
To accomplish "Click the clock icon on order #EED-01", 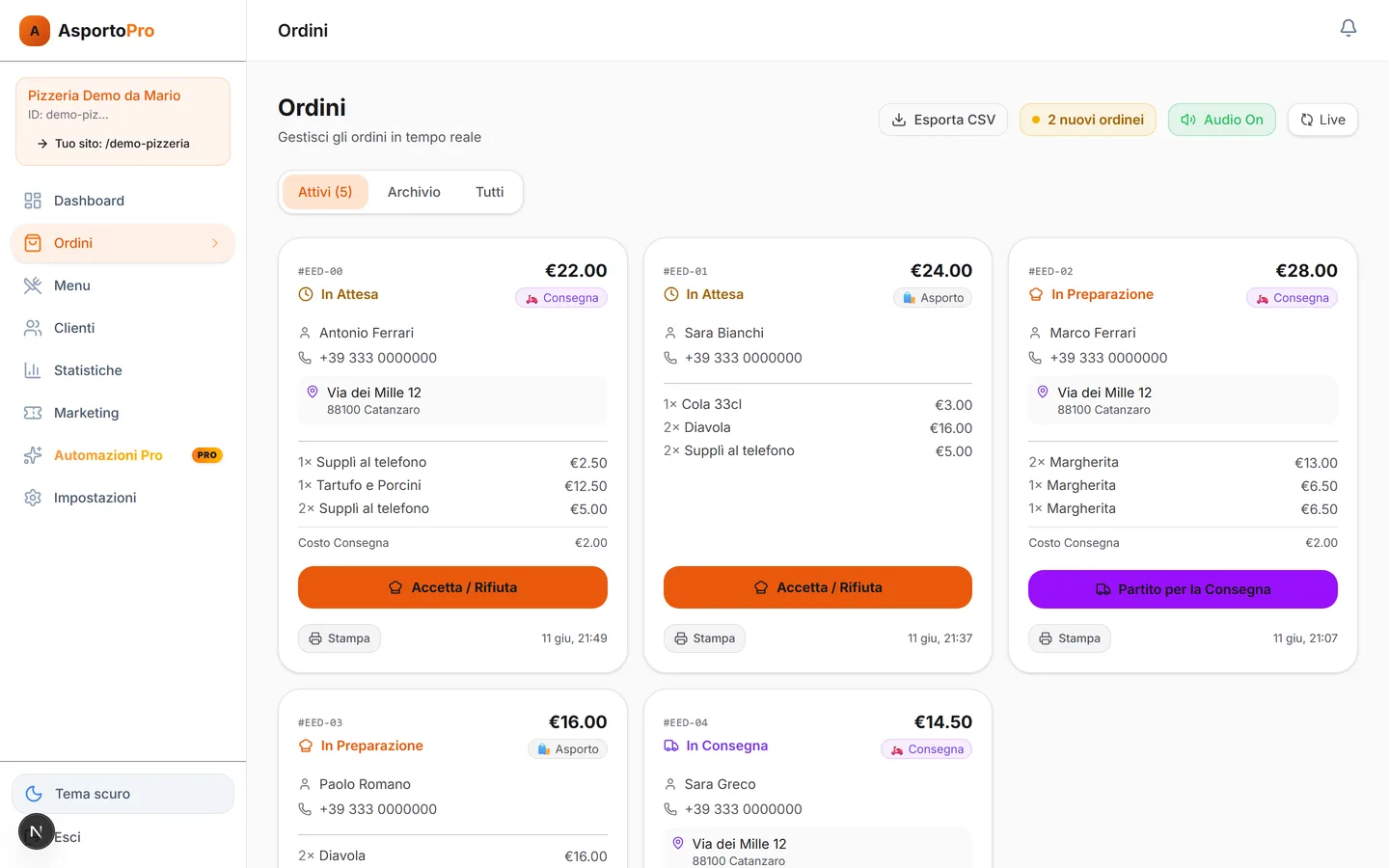I will [x=671, y=294].
